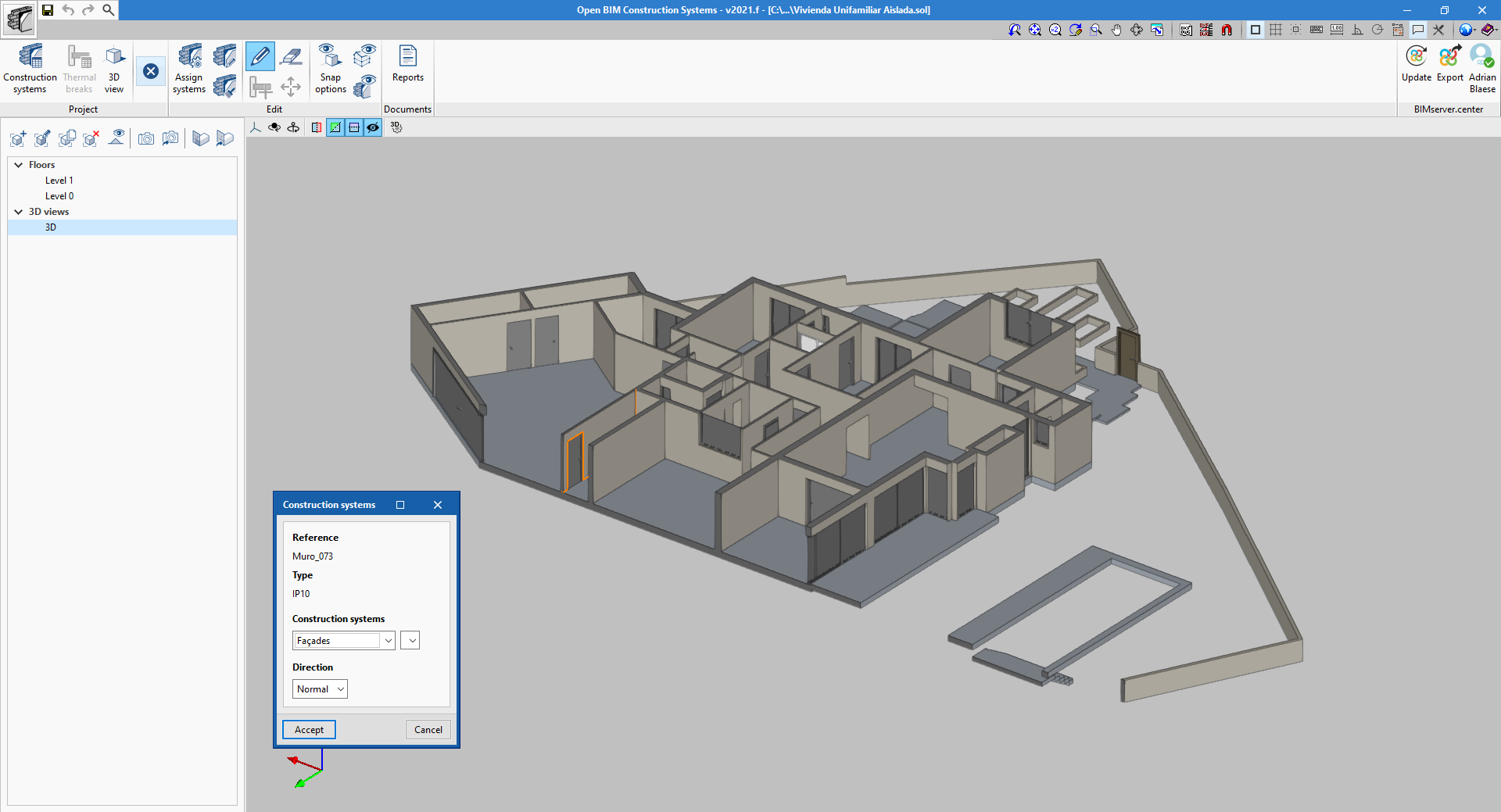Toggle the grid display button
1501x812 pixels.
(1276, 30)
